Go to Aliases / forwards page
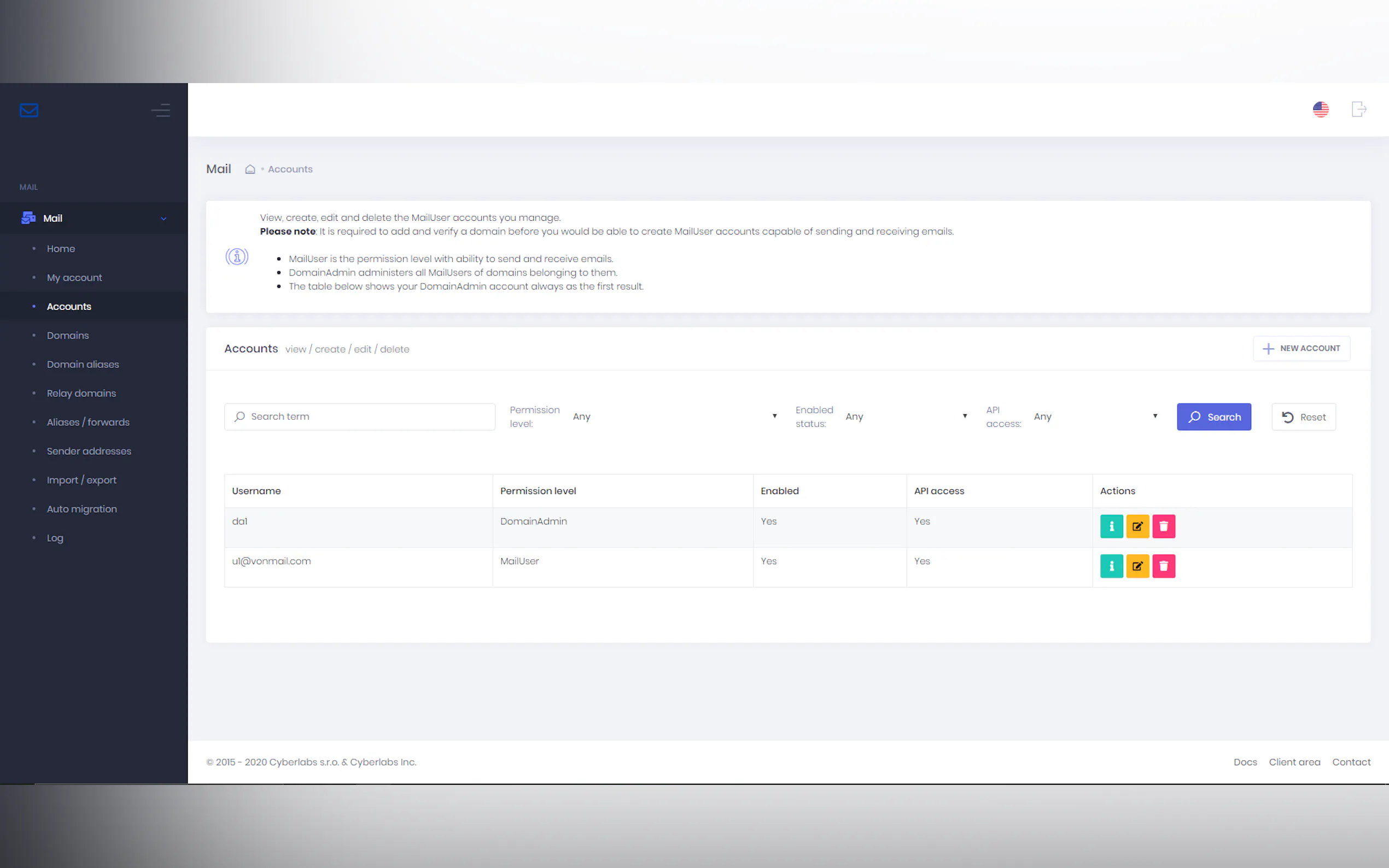The image size is (1389, 868). (x=88, y=422)
